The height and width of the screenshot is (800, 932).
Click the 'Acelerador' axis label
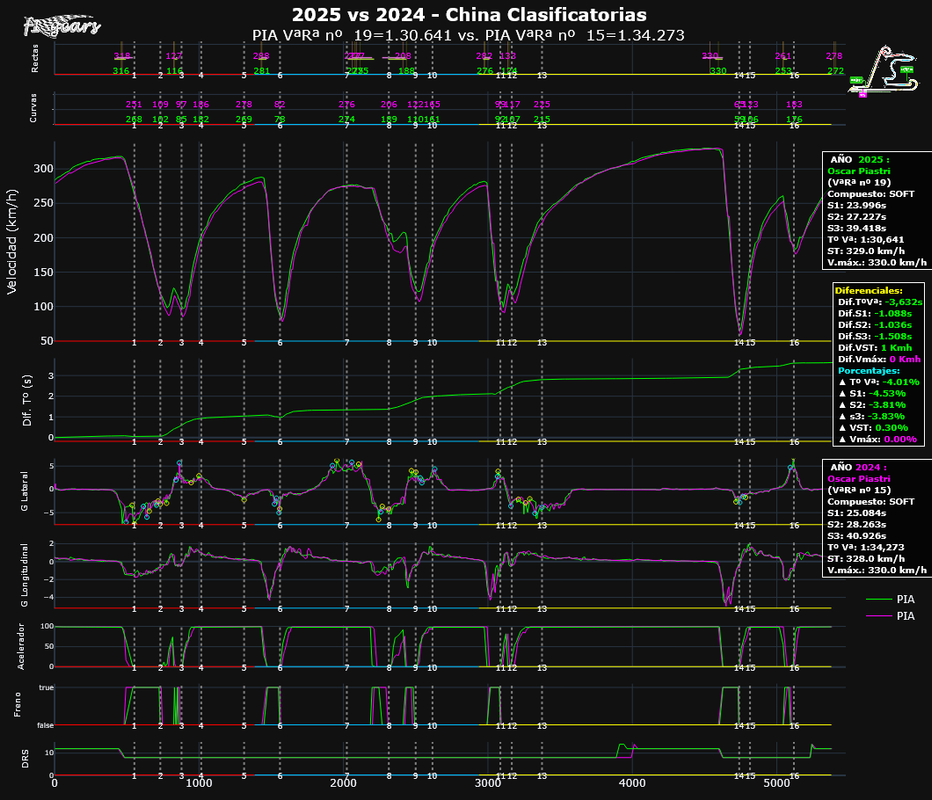click(21, 646)
